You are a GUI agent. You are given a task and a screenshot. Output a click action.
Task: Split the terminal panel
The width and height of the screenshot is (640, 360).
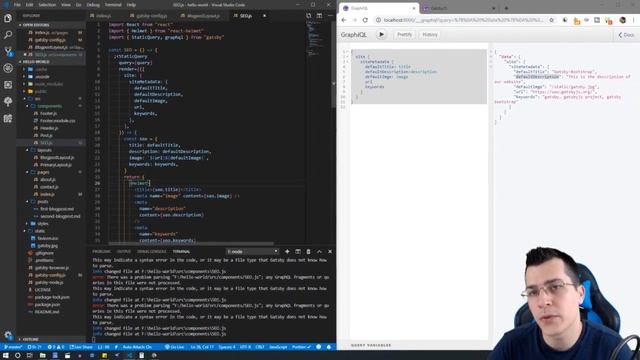[x=298, y=251]
